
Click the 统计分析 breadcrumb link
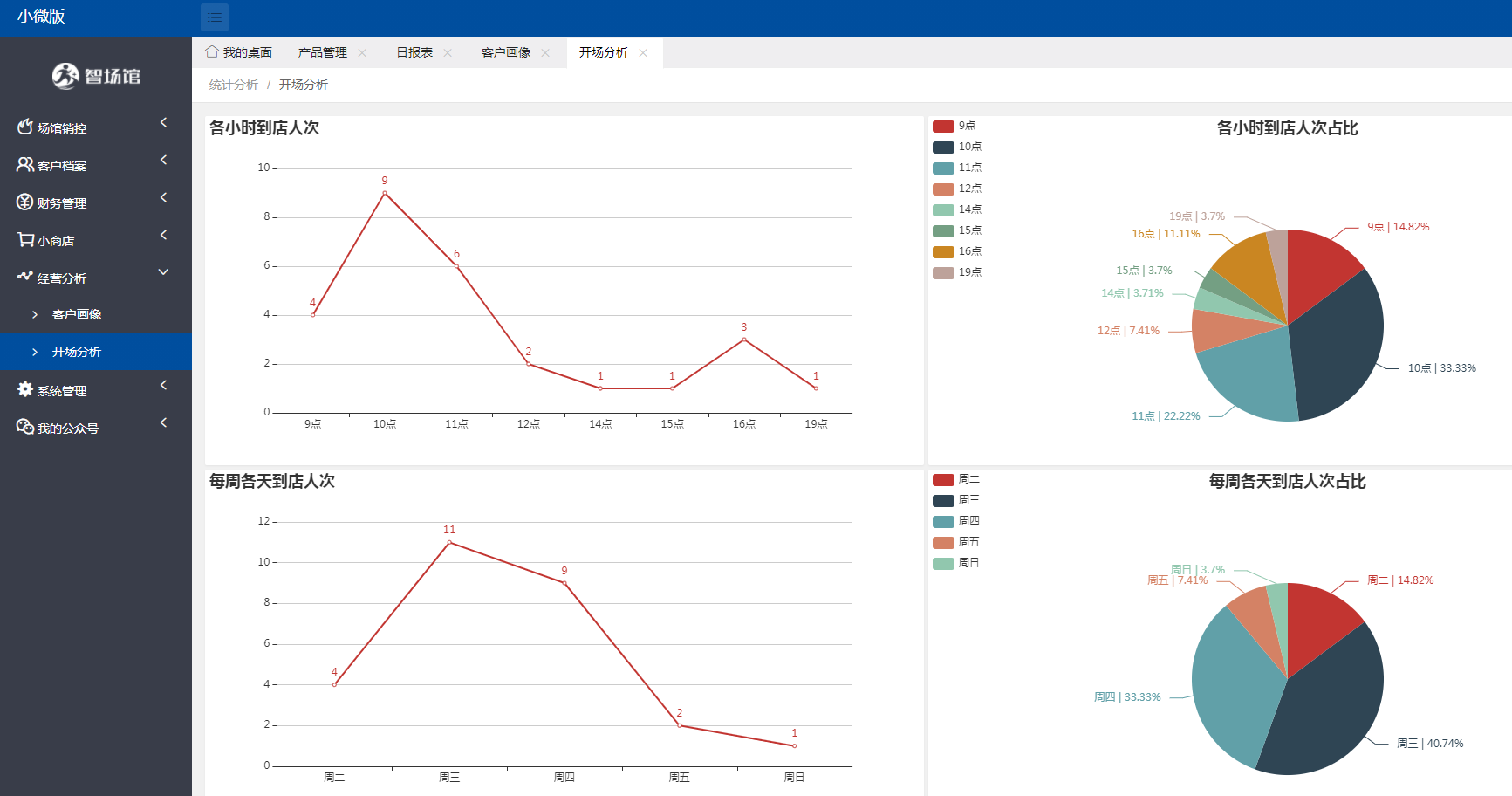[233, 85]
